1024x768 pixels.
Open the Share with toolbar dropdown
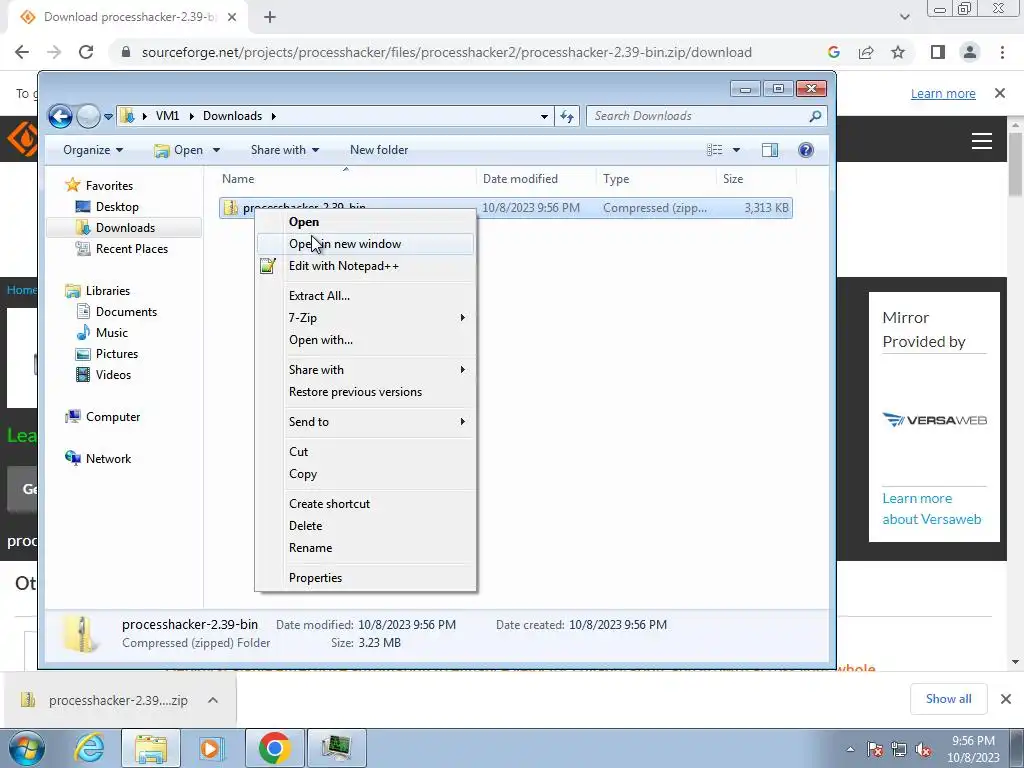(285, 150)
